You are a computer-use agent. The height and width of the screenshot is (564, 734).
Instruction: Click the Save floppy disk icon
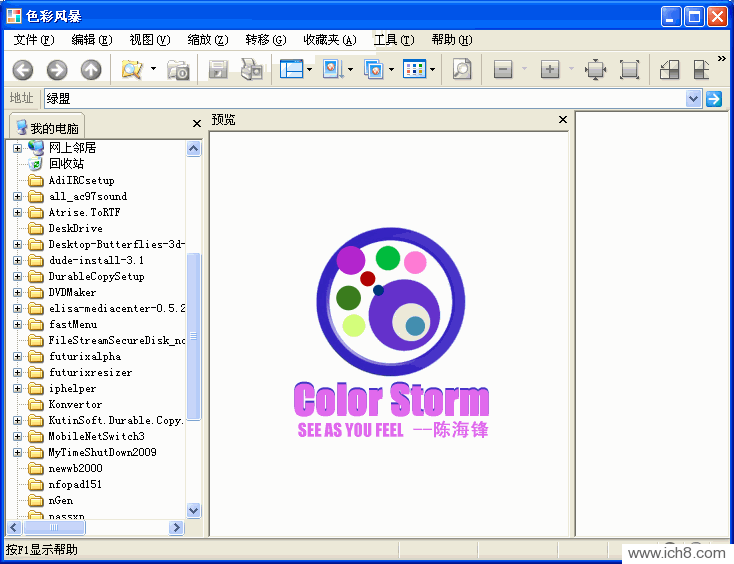tap(218, 70)
